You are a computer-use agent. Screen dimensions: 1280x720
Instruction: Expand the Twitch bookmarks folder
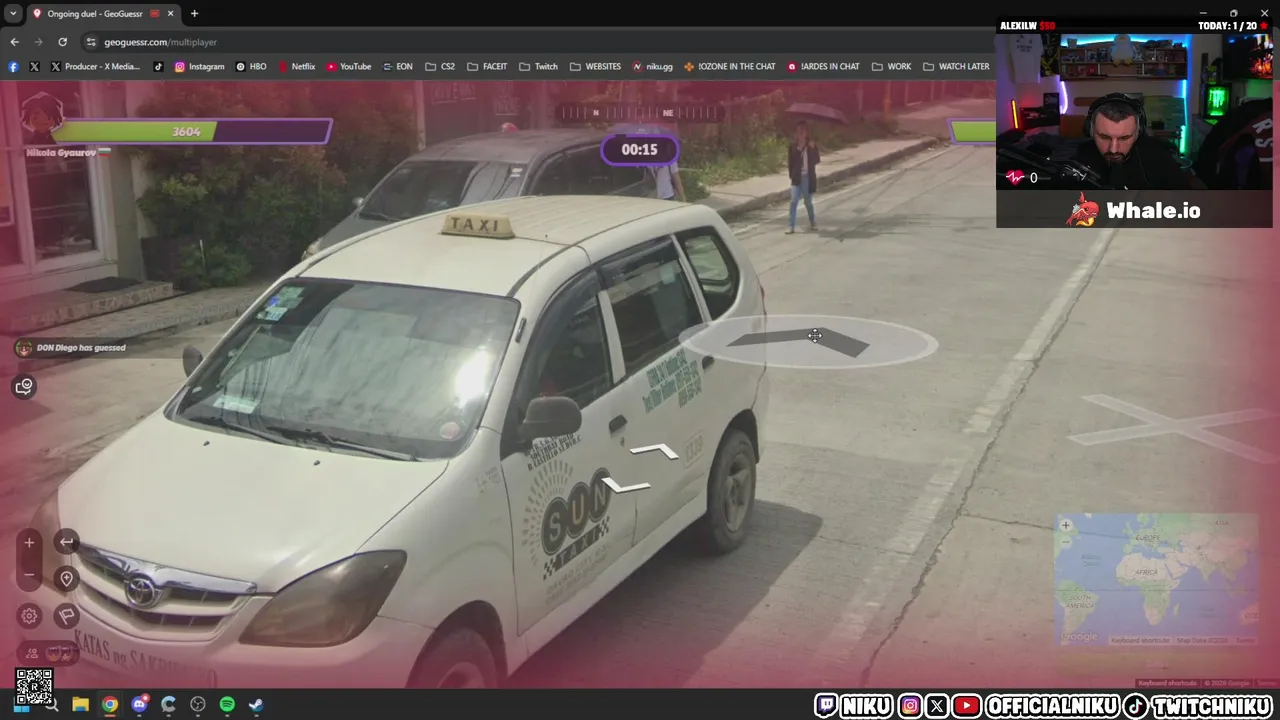pyautogui.click(x=538, y=67)
